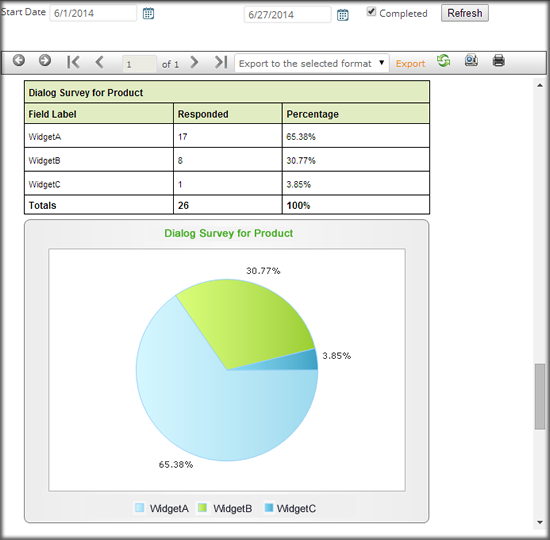Click the WidgetC legend label
The width and height of the screenshot is (550, 540).
pyautogui.click(x=296, y=508)
